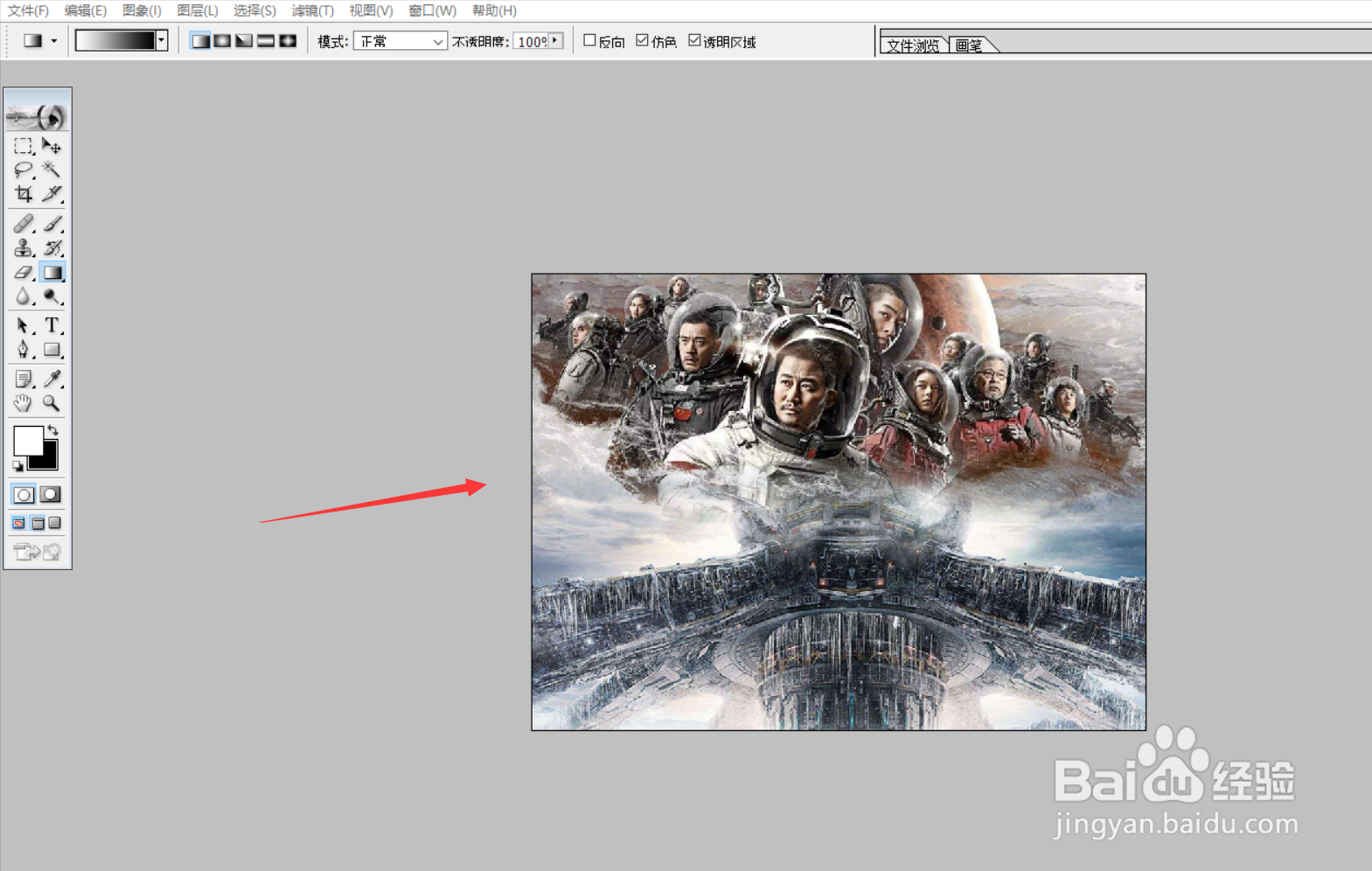Screen dimensions: 1372x871
Task: Open the 滤镜(T) menu
Action: [x=312, y=10]
